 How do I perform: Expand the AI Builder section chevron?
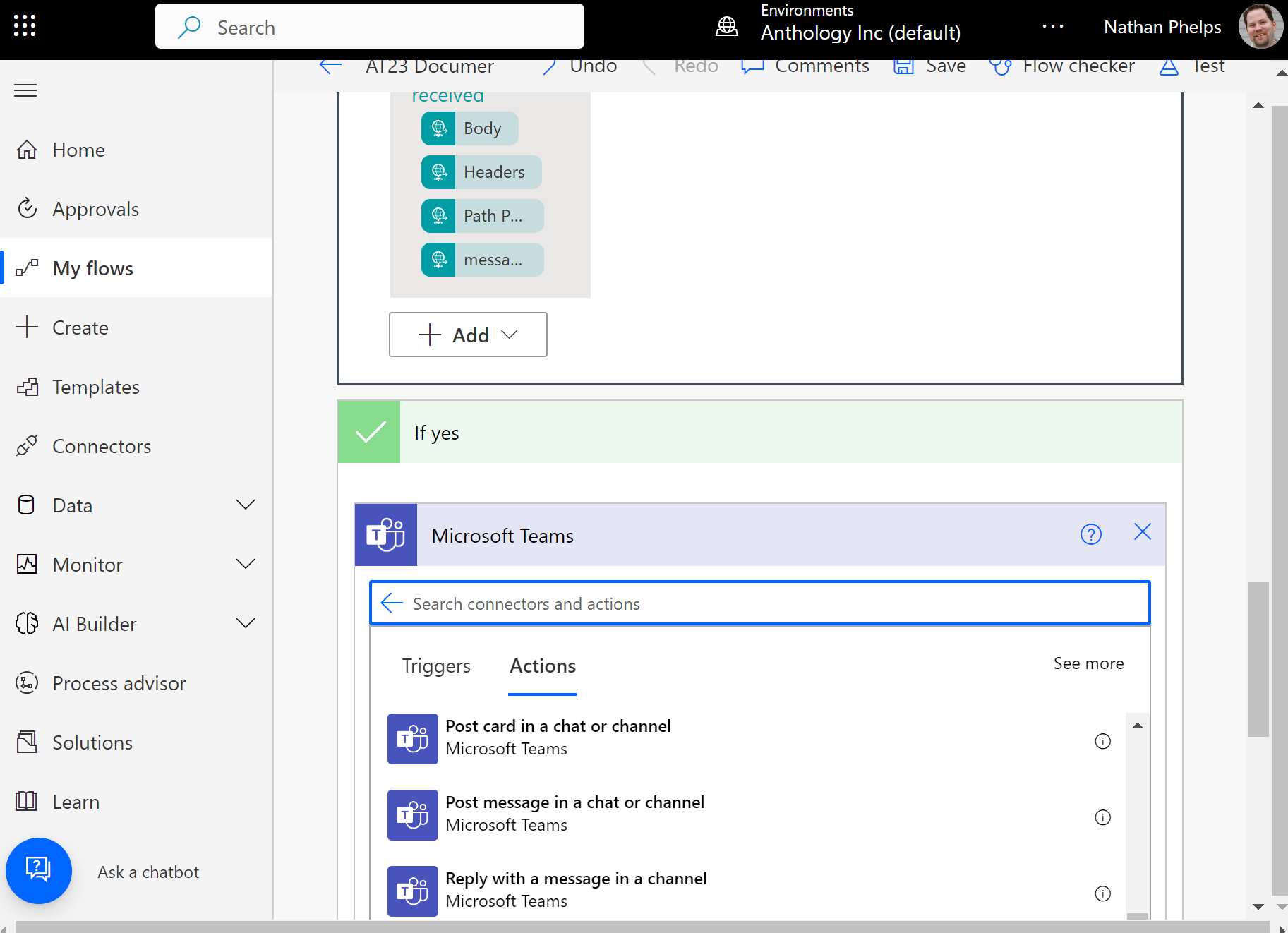click(x=246, y=623)
